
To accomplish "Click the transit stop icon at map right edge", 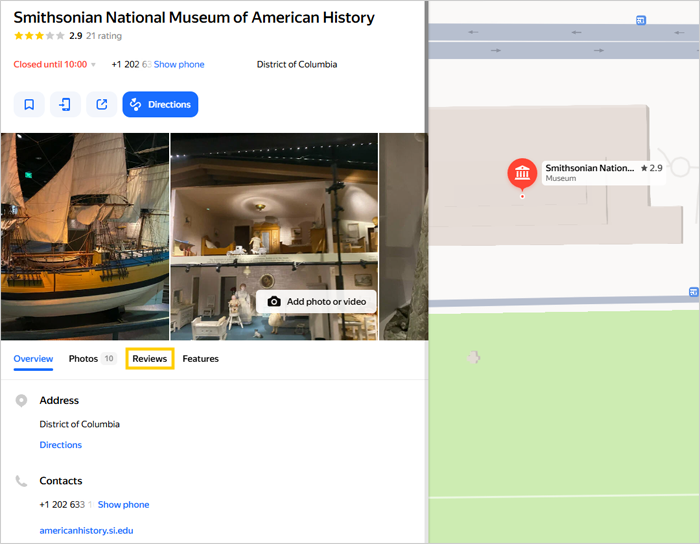I will point(694,292).
